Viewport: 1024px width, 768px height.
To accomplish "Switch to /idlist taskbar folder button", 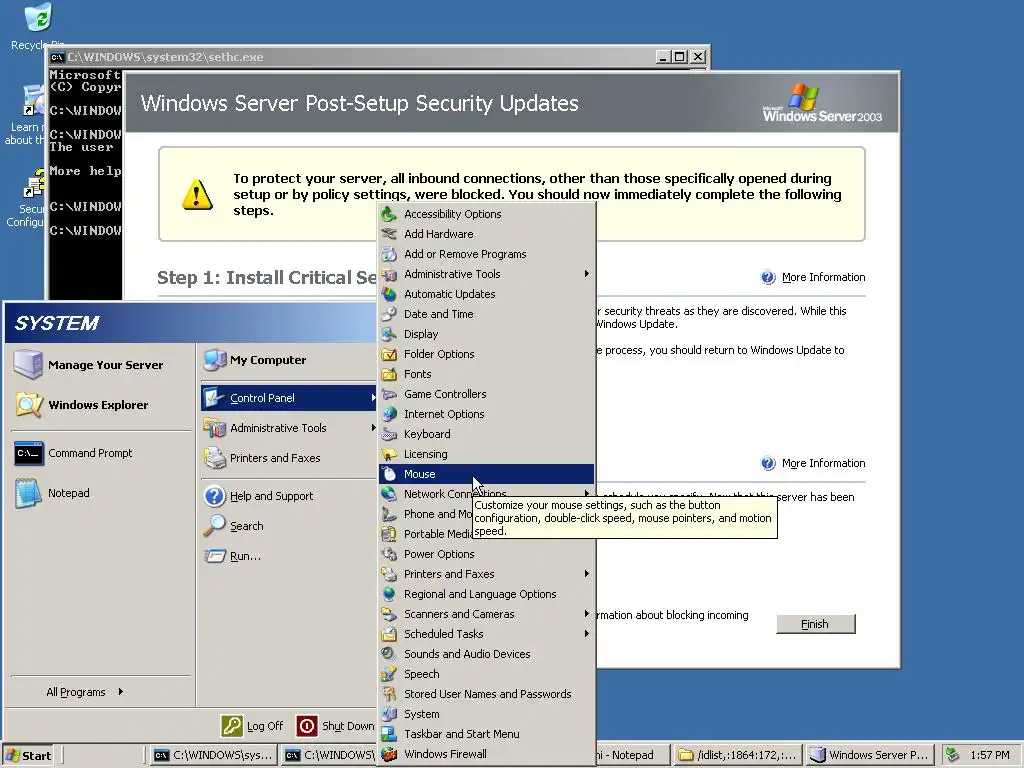I will [737, 755].
